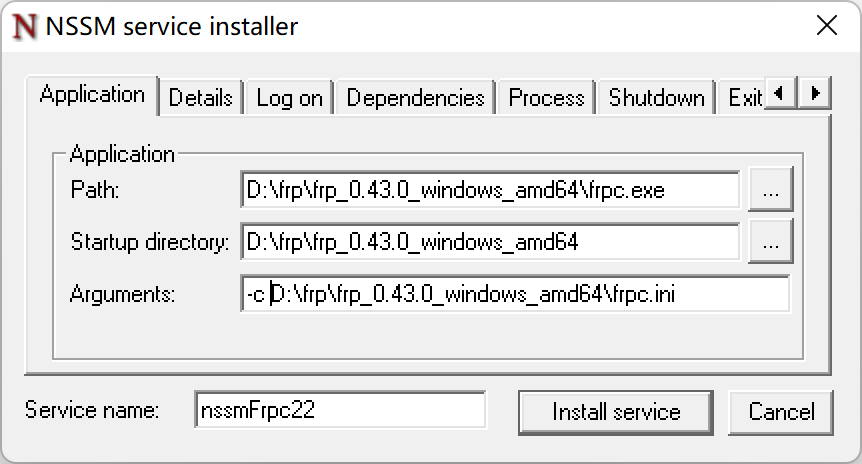Select the Log on tab
This screenshot has width=862, height=464.
pos(289,98)
